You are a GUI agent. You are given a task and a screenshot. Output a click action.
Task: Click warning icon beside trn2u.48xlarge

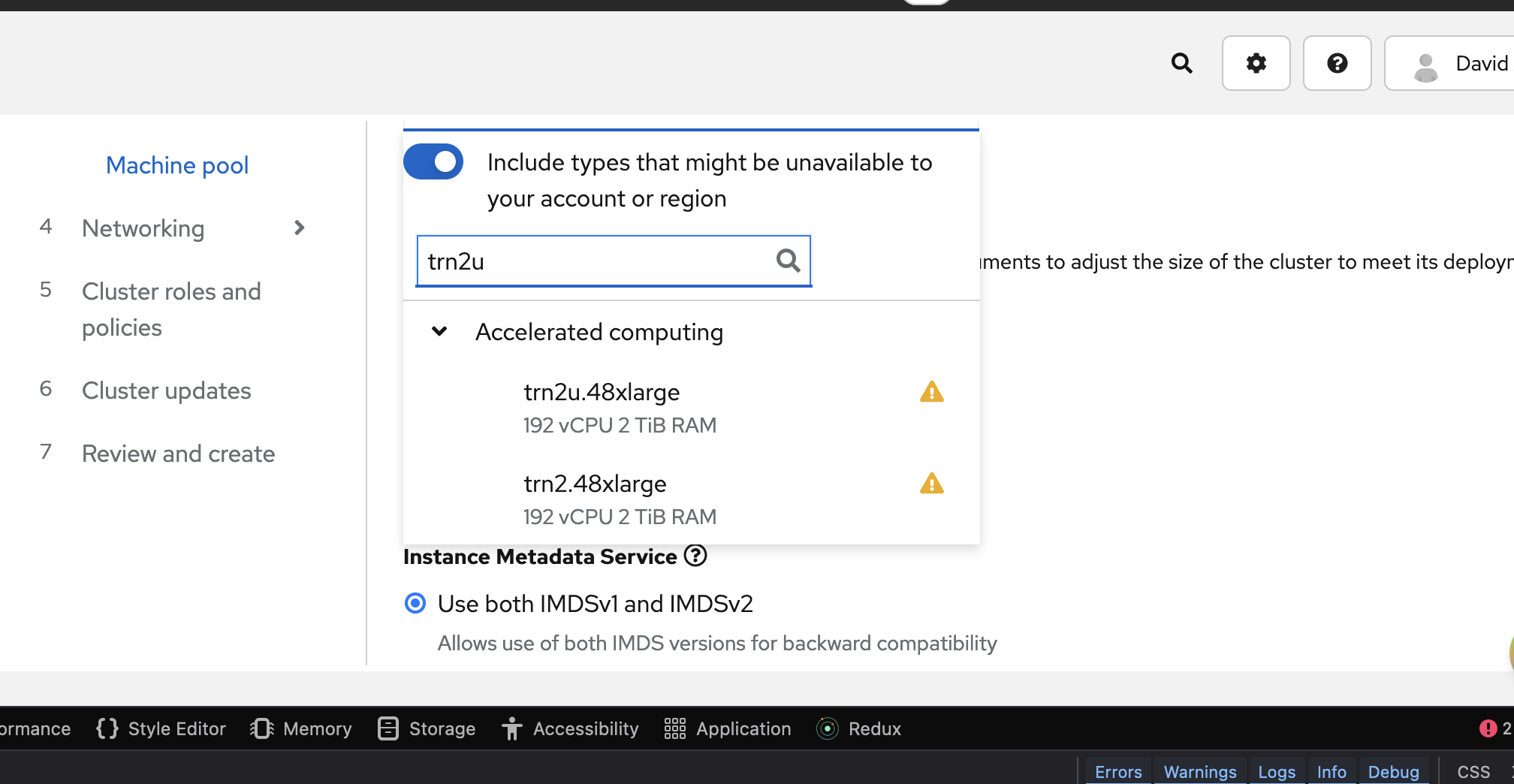931,392
